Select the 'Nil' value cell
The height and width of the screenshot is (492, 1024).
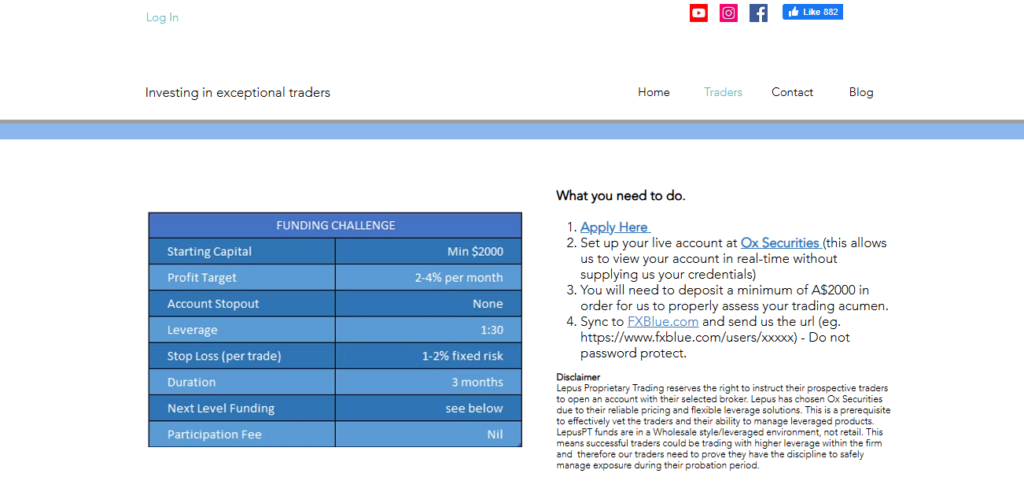pos(428,434)
